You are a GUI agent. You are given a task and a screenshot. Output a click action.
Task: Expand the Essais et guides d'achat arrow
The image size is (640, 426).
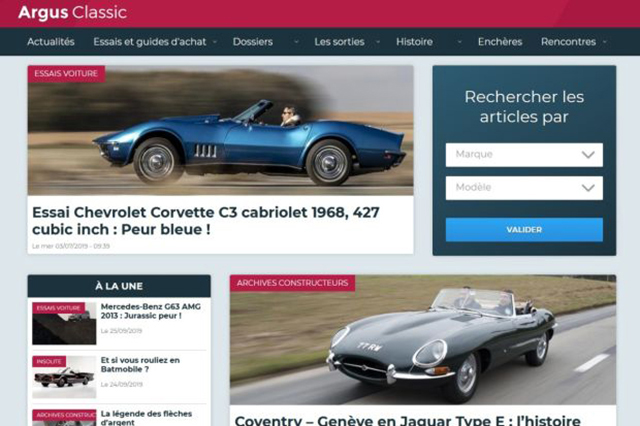click(x=215, y=42)
